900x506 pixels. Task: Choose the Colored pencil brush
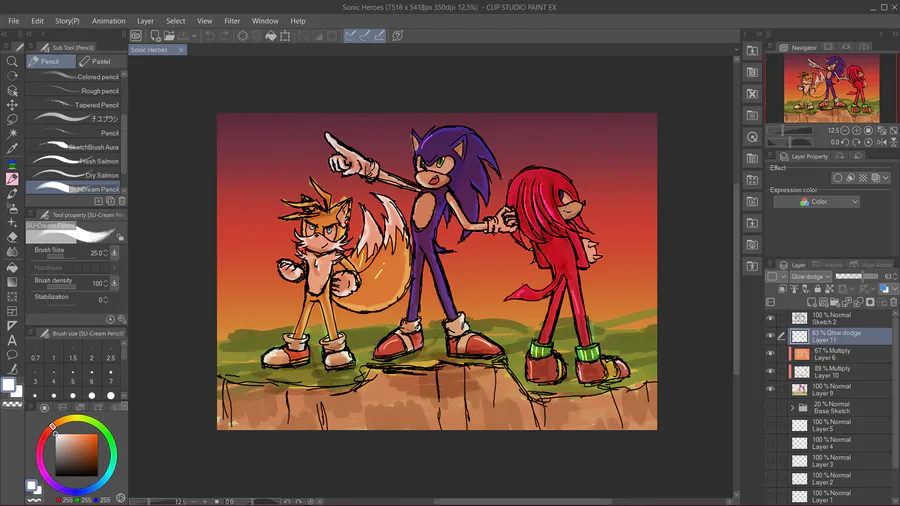tap(73, 76)
